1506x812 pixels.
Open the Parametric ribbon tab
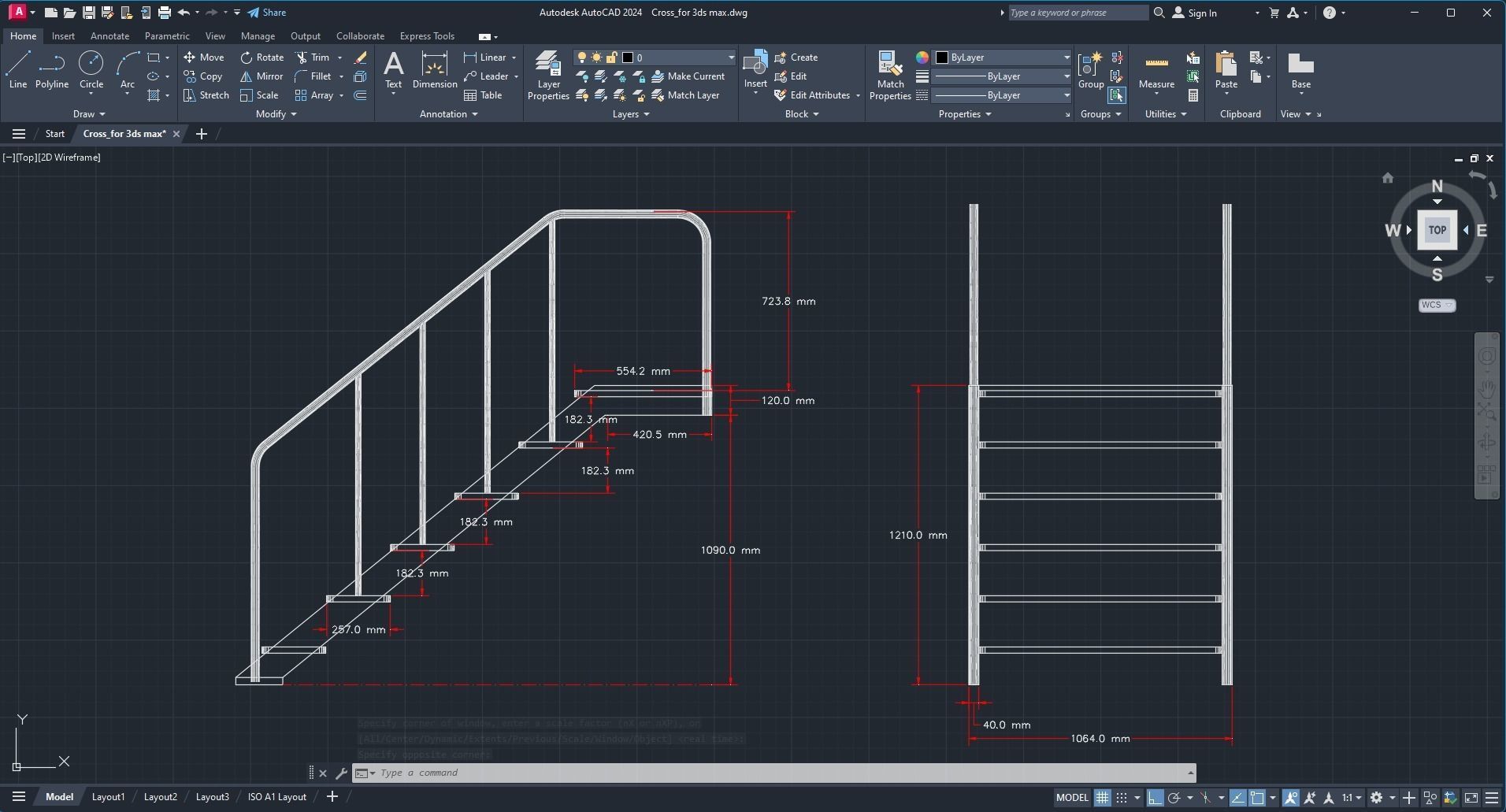coord(167,36)
